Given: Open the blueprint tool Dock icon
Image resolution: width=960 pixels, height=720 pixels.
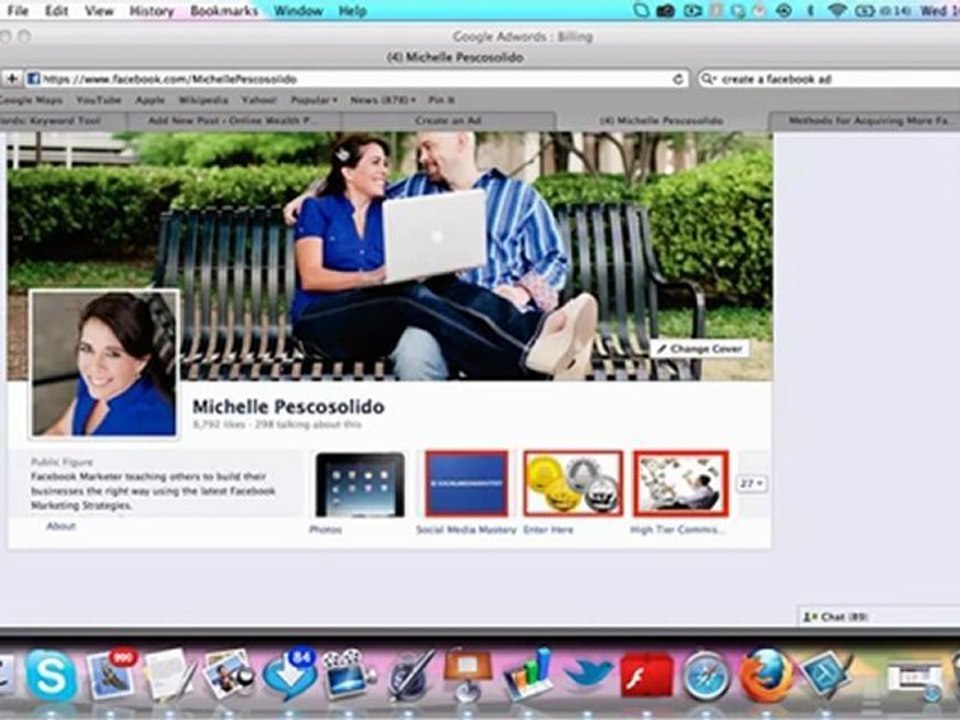Looking at the screenshot, I should click(827, 675).
